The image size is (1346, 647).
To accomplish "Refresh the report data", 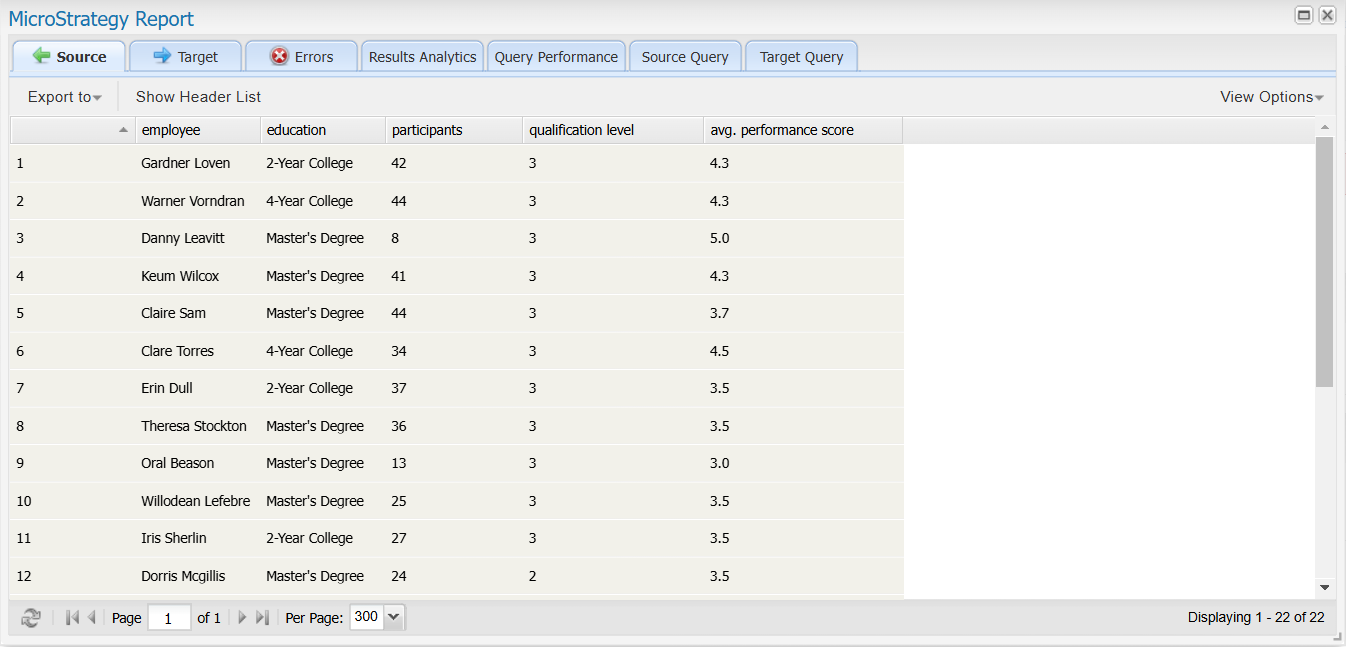I will click(x=30, y=617).
